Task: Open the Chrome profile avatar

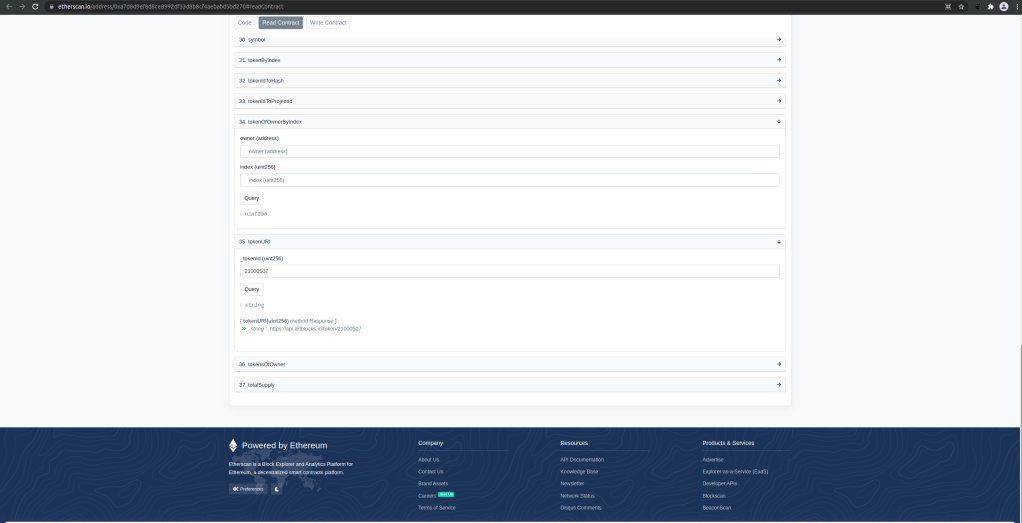Action: coord(1003,6)
